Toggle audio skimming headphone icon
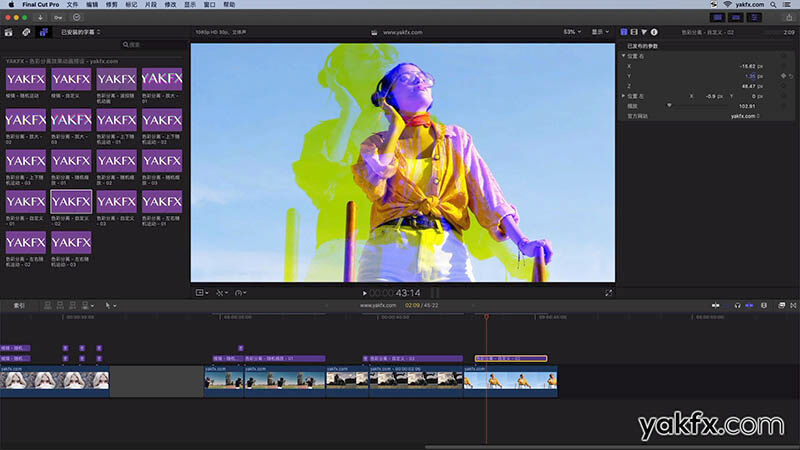 tap(737, 306)
